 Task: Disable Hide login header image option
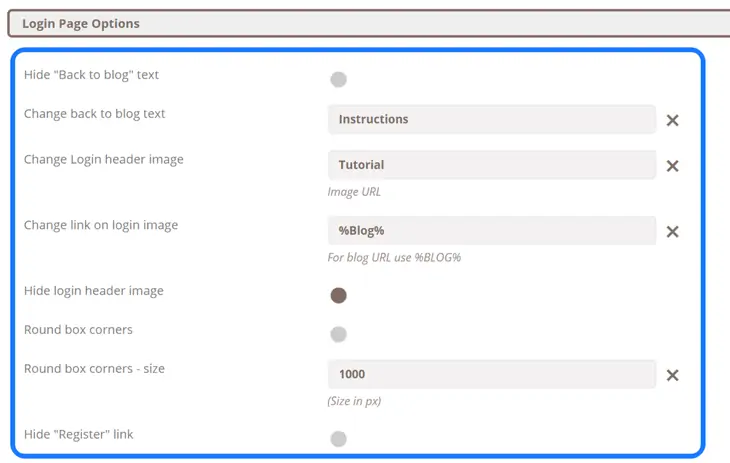click(x=339, y=295)
